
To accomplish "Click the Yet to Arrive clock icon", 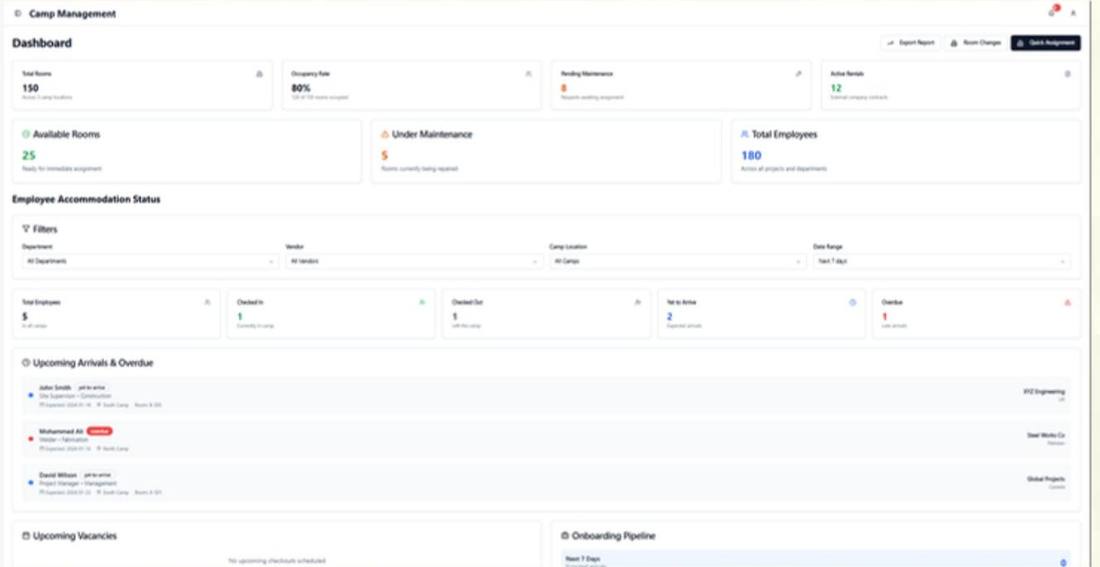I will click(852, 302).
